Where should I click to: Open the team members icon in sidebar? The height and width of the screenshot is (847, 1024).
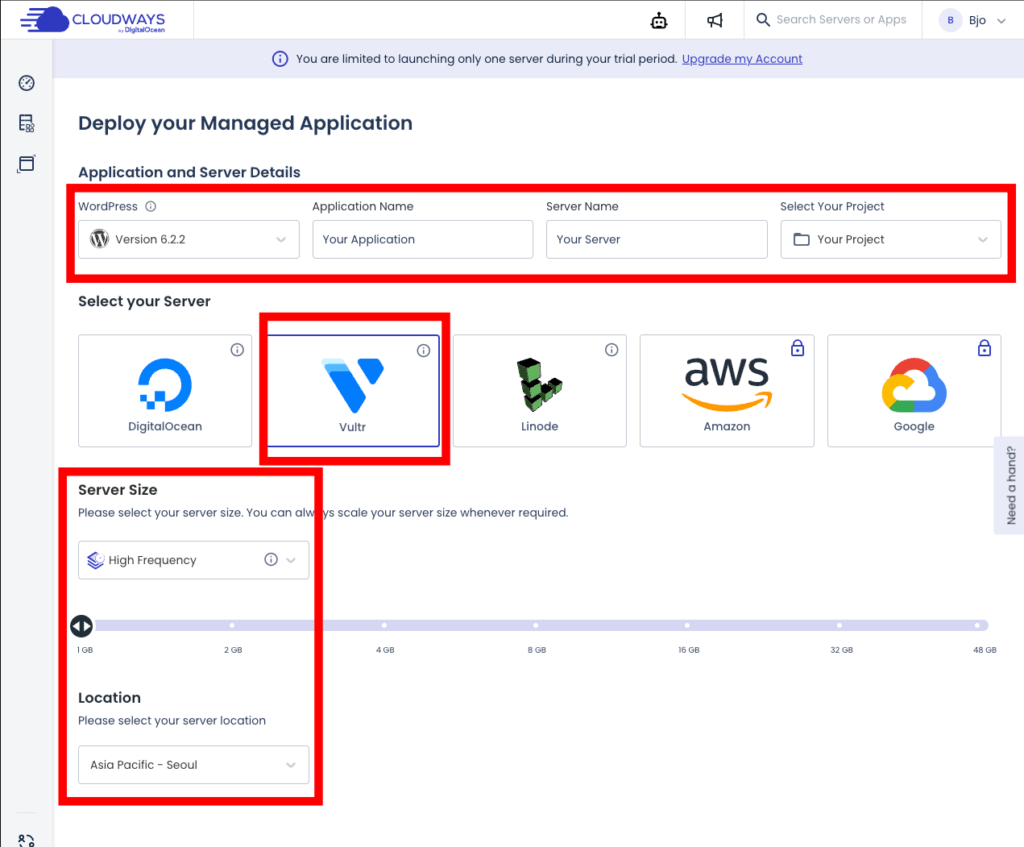pyautogui.click(x=27, y=840)
